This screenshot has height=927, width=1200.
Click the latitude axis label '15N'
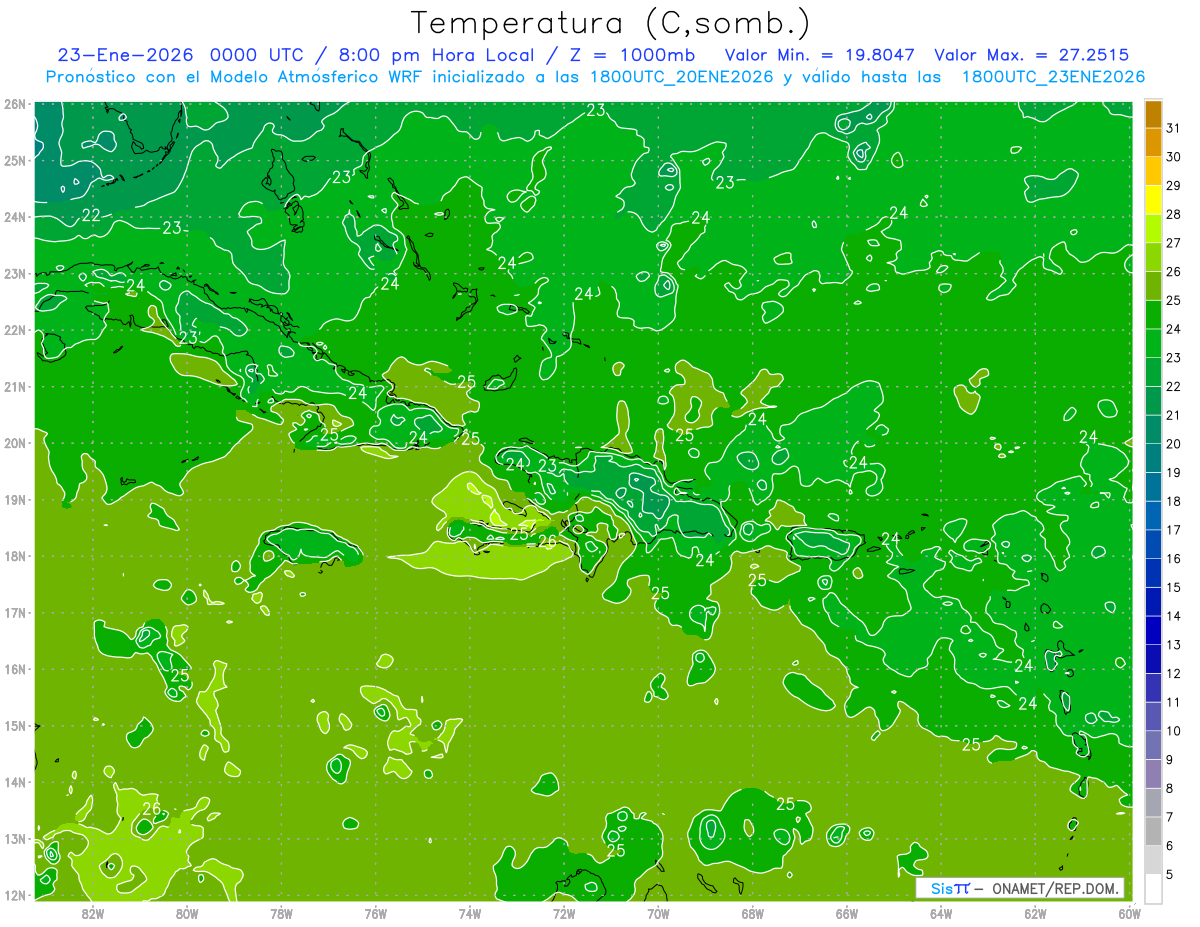[x=14, y=725]
